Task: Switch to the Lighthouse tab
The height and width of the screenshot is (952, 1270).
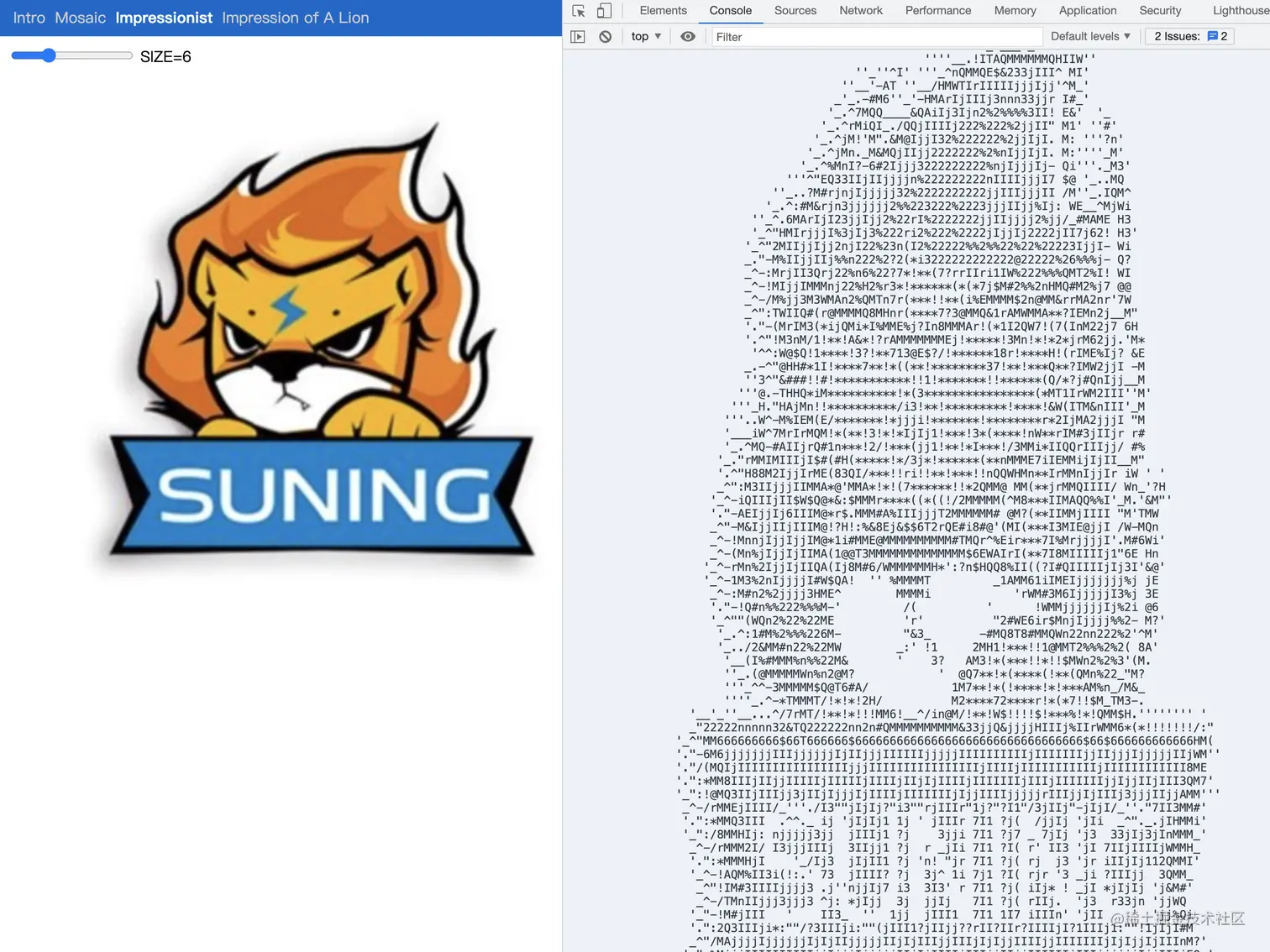Action: tap(1241, 11)
